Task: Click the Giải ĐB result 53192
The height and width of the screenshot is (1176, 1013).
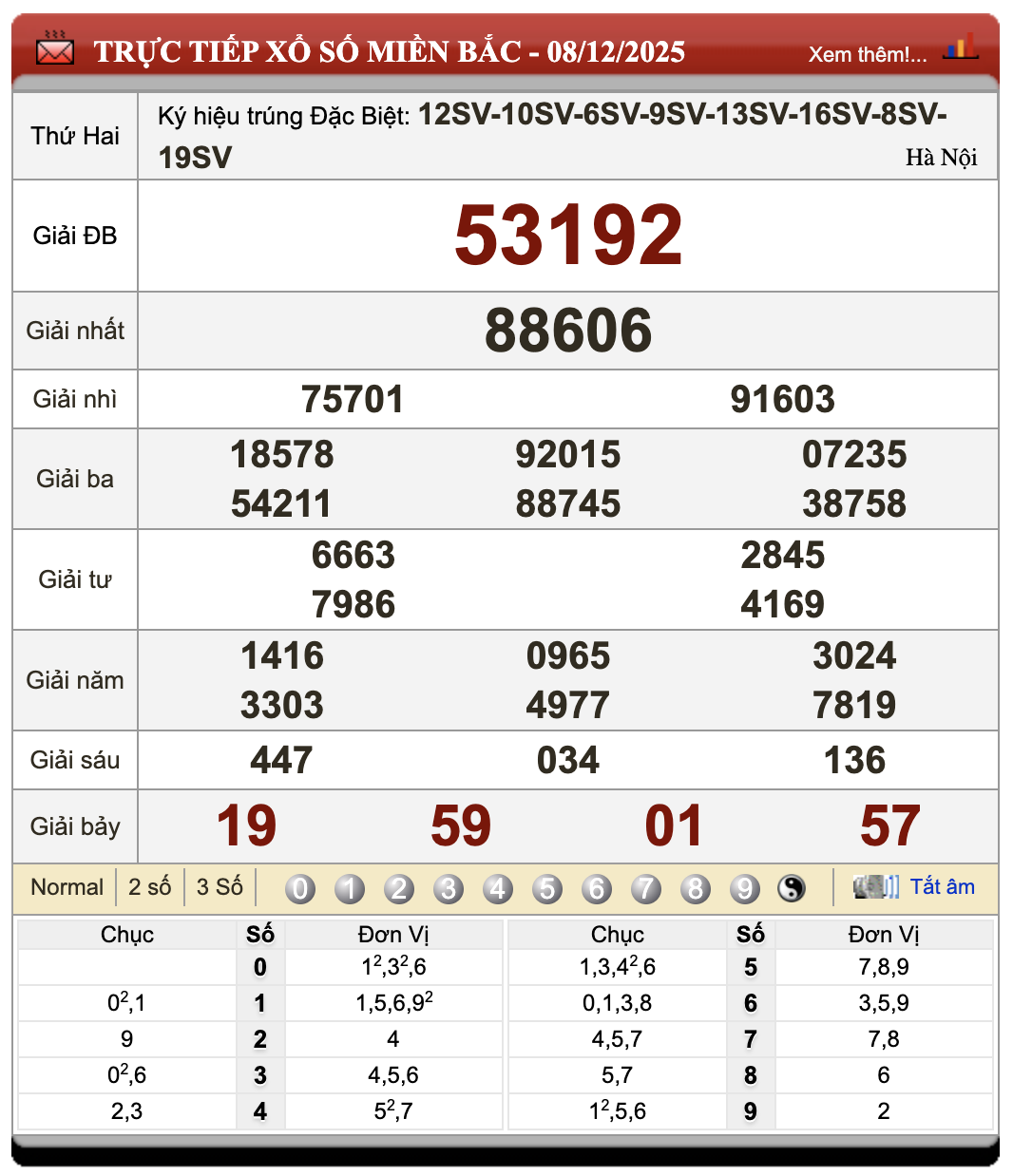Action: (x=569, y=234)
